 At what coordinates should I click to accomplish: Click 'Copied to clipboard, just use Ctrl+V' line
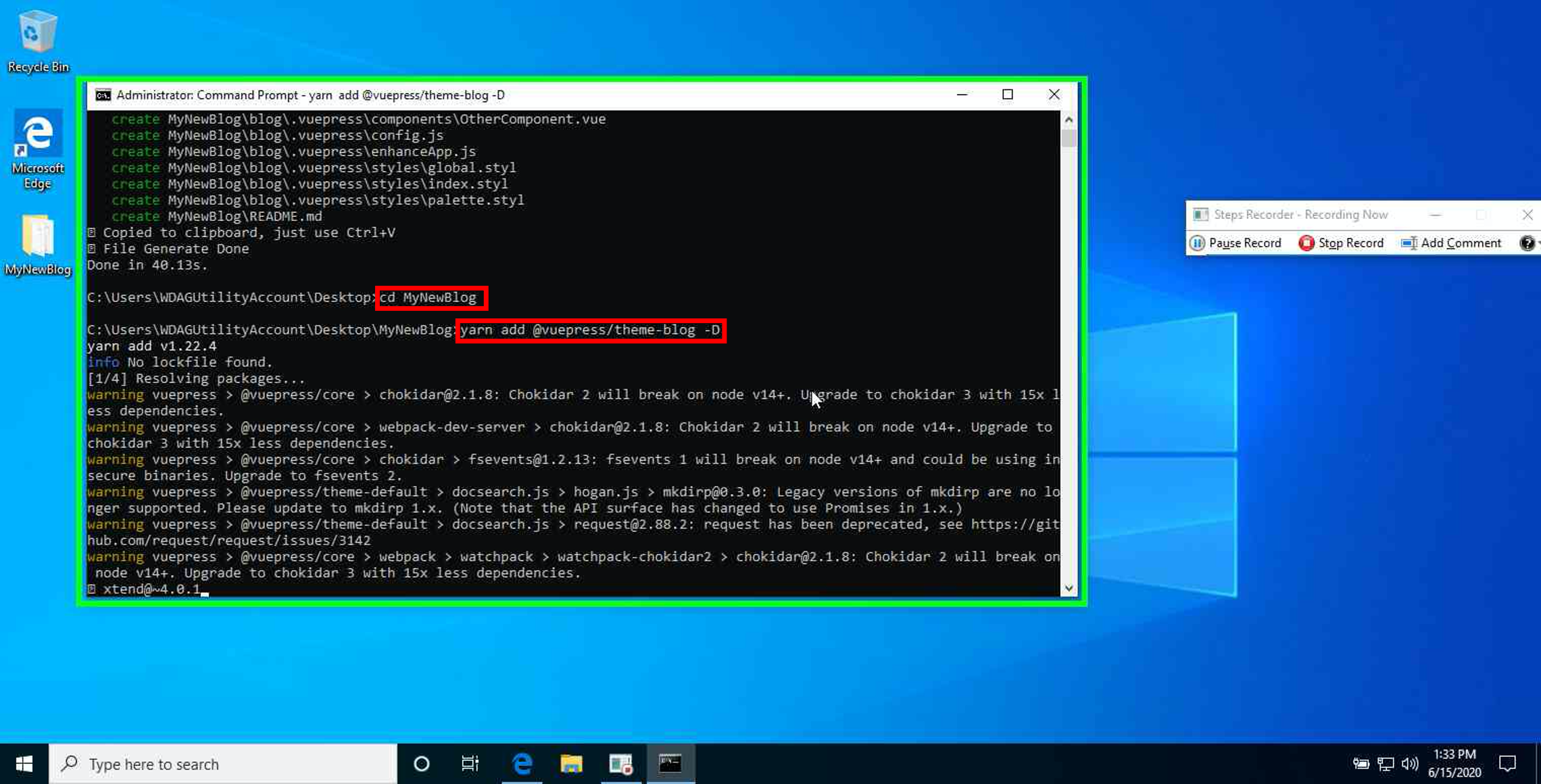click(242, 232)
